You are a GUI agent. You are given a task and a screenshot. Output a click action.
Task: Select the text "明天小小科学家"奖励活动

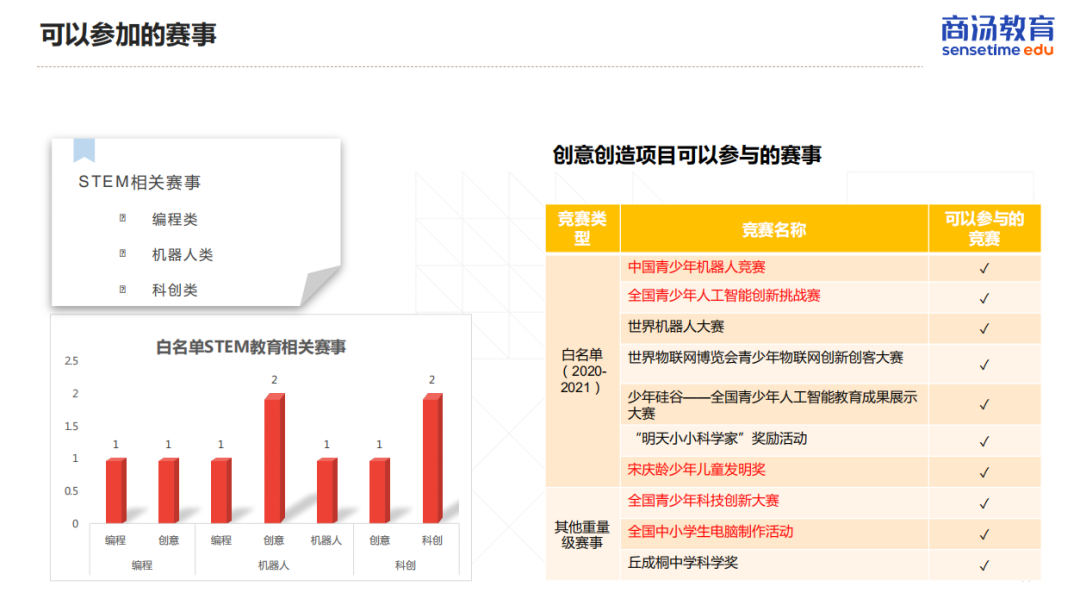[720, 439]
